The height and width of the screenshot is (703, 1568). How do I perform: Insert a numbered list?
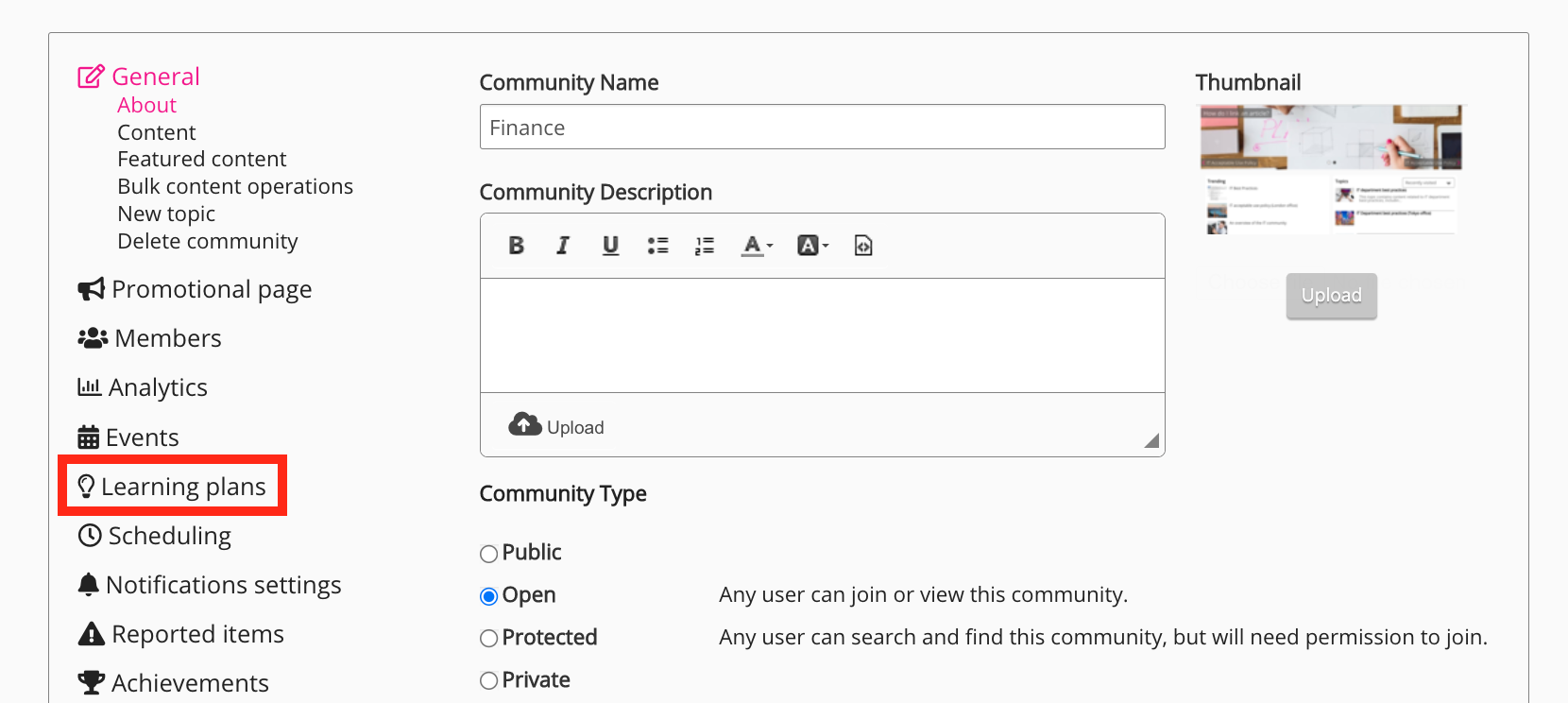tap(705, 246)
